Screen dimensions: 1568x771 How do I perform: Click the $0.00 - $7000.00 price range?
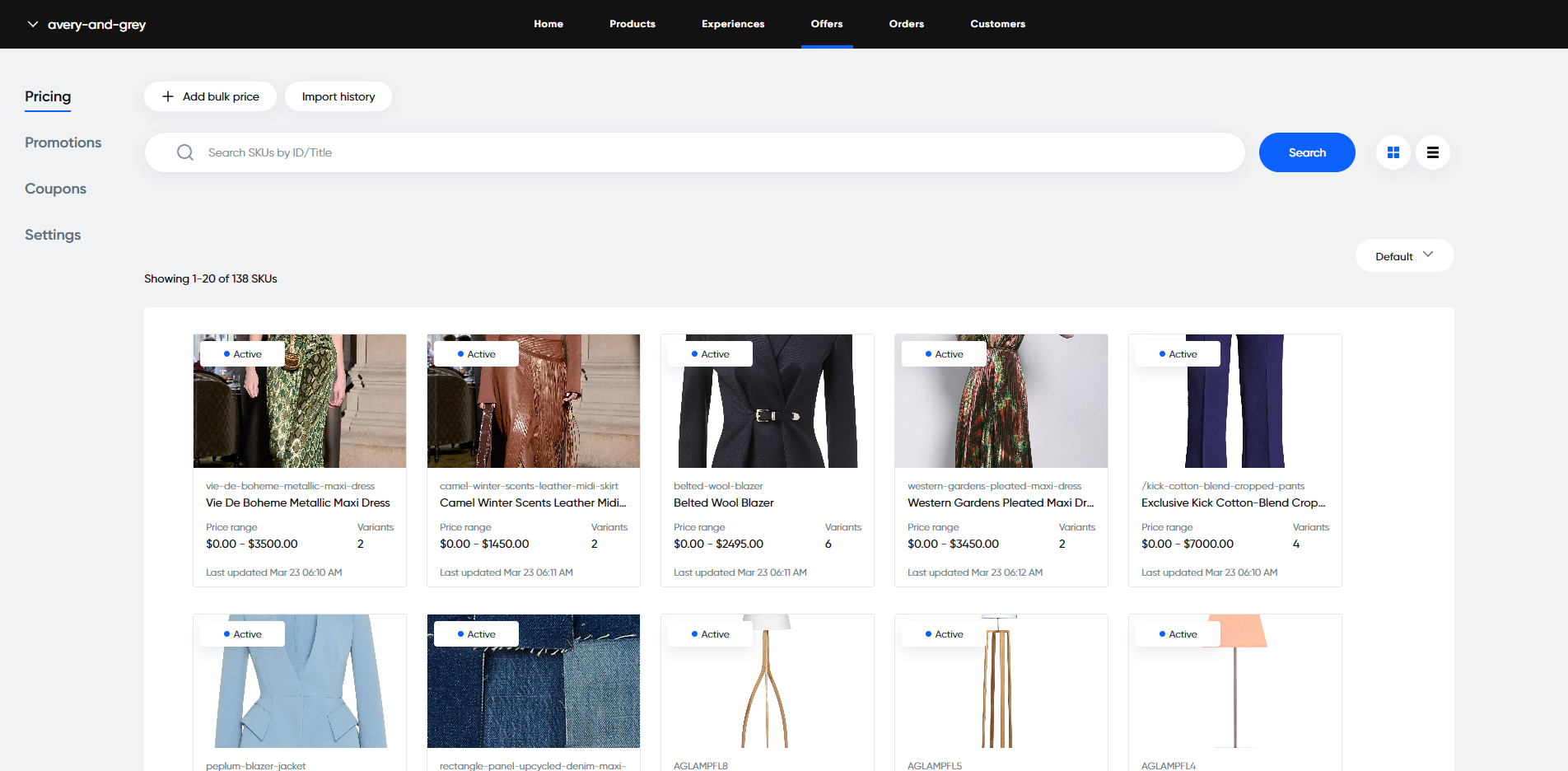tap(1188, 544)
